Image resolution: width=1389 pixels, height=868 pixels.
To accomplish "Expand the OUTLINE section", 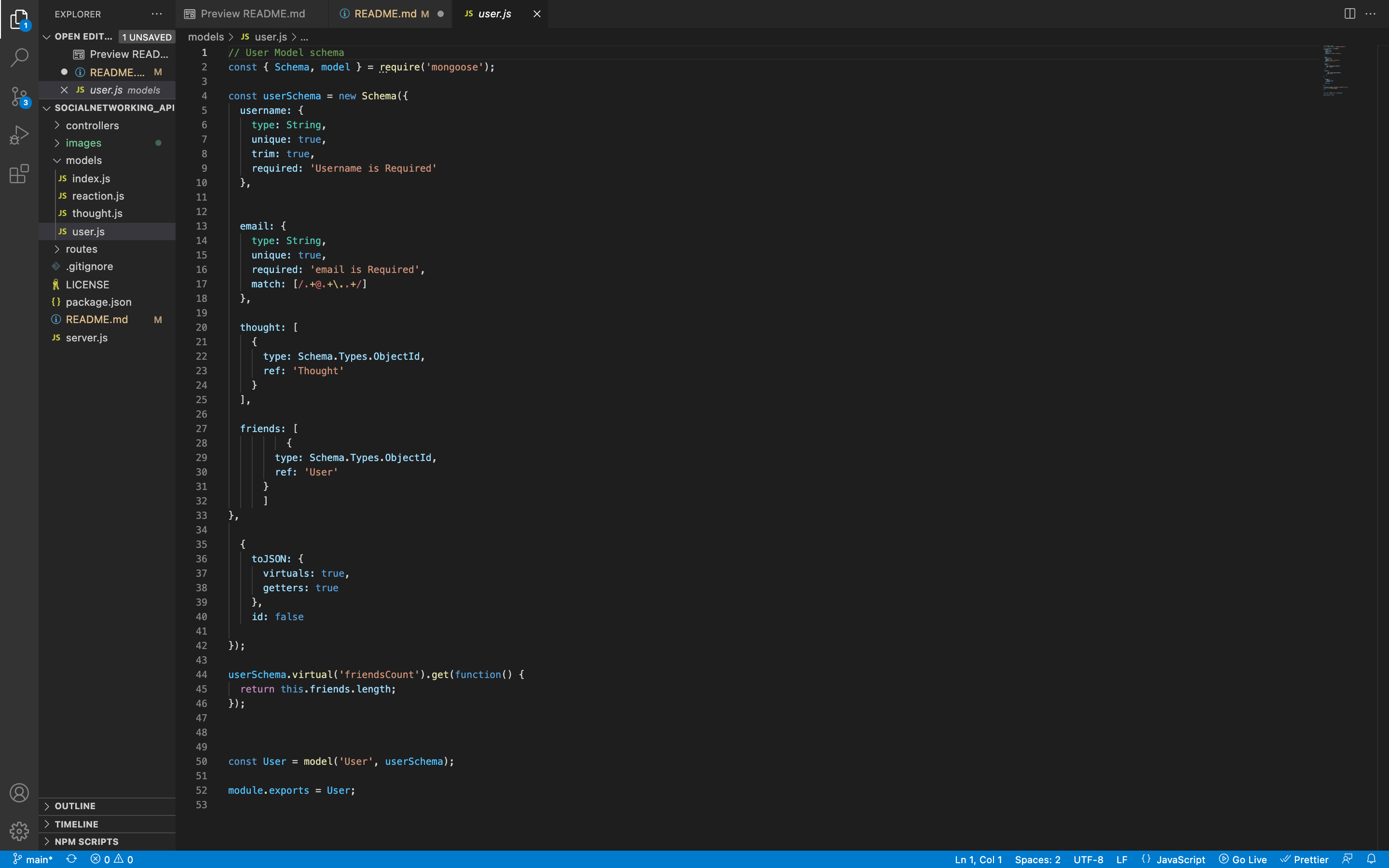I will 75,806.
